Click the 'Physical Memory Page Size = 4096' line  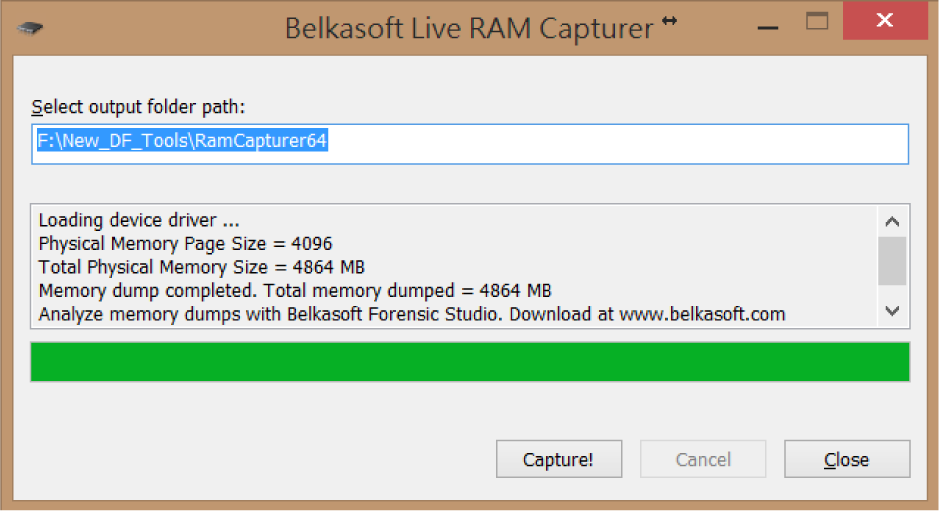pos(185,243)
